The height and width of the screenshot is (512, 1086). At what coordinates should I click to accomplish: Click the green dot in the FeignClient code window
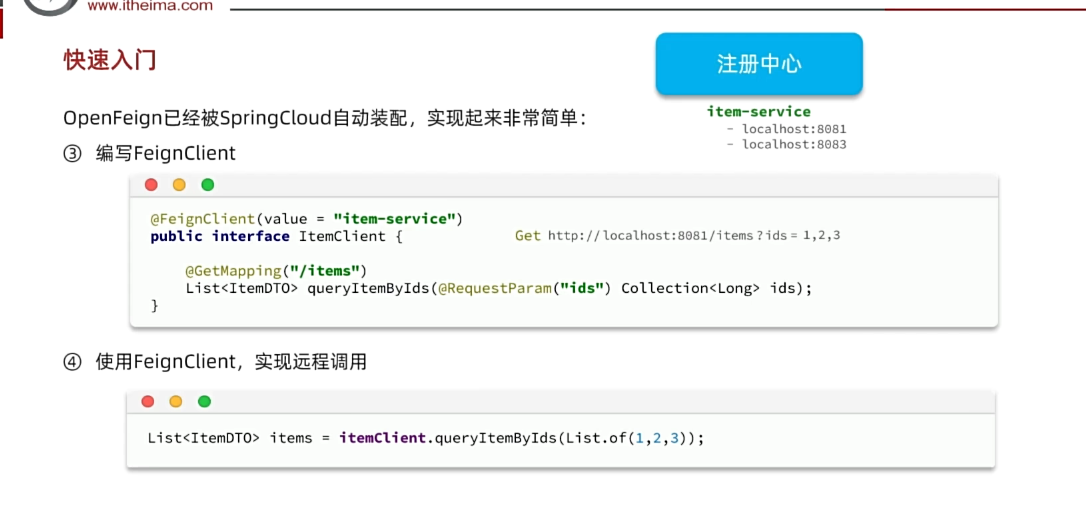(x=208, y=185)
